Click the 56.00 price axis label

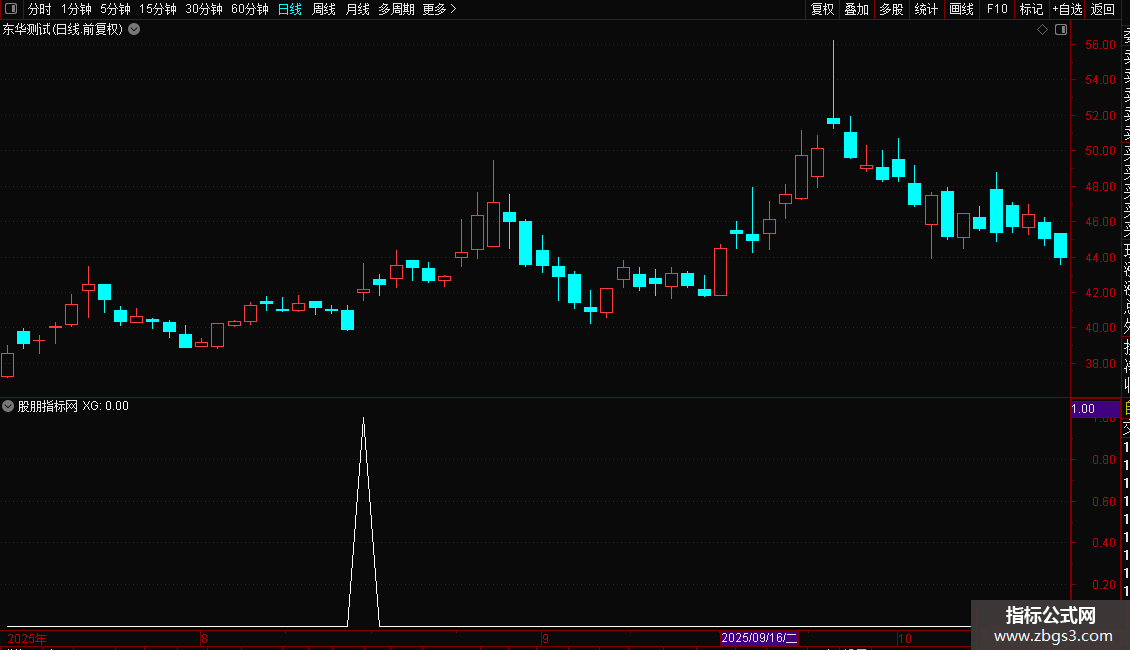pos(1100,45)
